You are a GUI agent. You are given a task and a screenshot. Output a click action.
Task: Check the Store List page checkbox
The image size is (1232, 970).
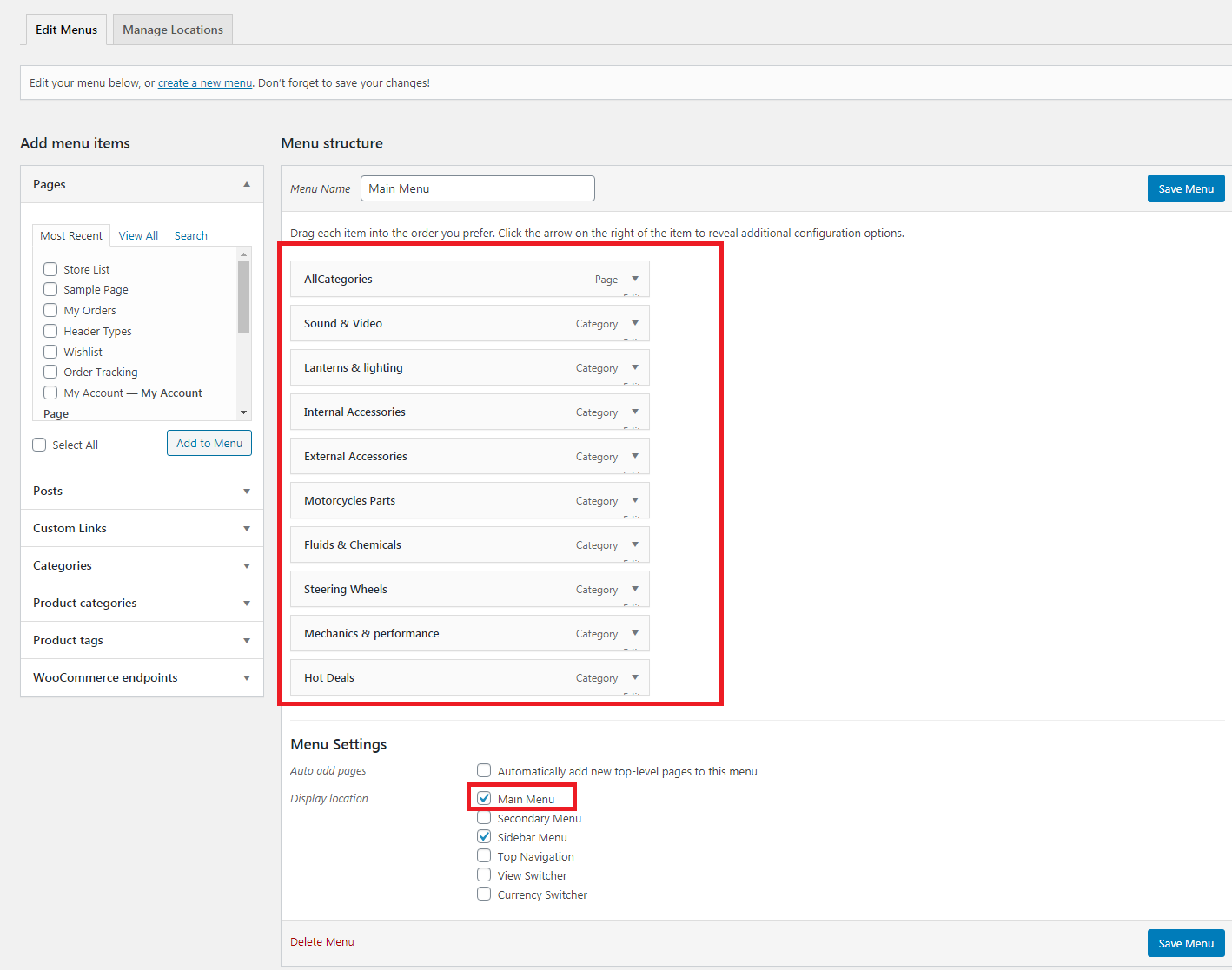click(50, 269)
